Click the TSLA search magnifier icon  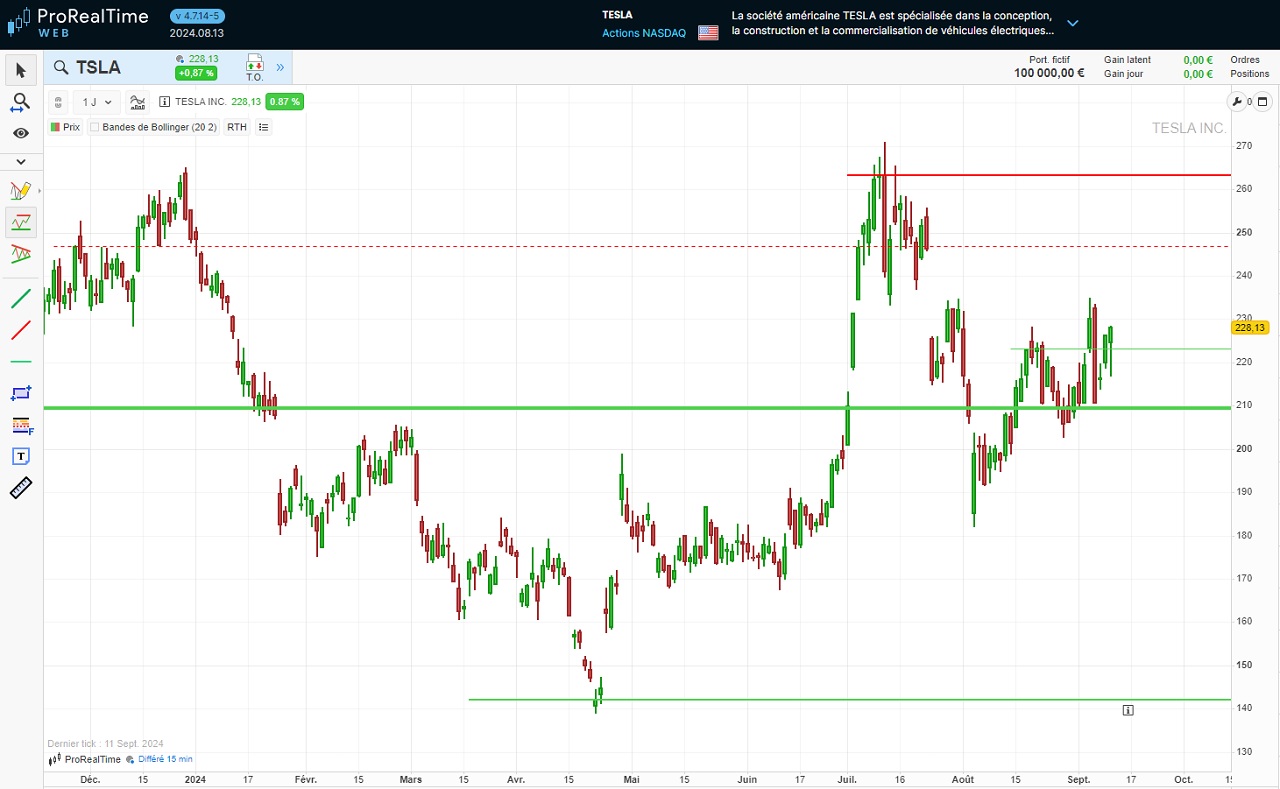[x=61, y=67]
